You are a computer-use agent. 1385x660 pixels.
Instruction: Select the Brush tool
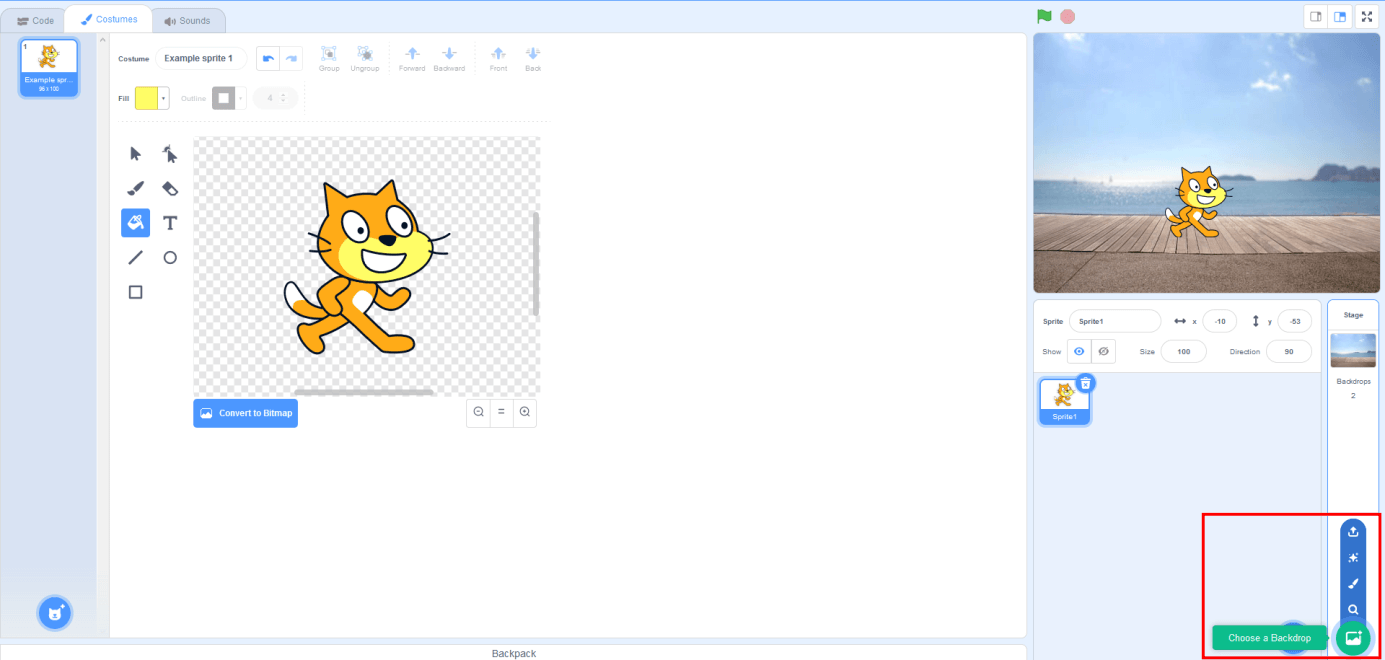pyautogui.click(x=135, y=188)
